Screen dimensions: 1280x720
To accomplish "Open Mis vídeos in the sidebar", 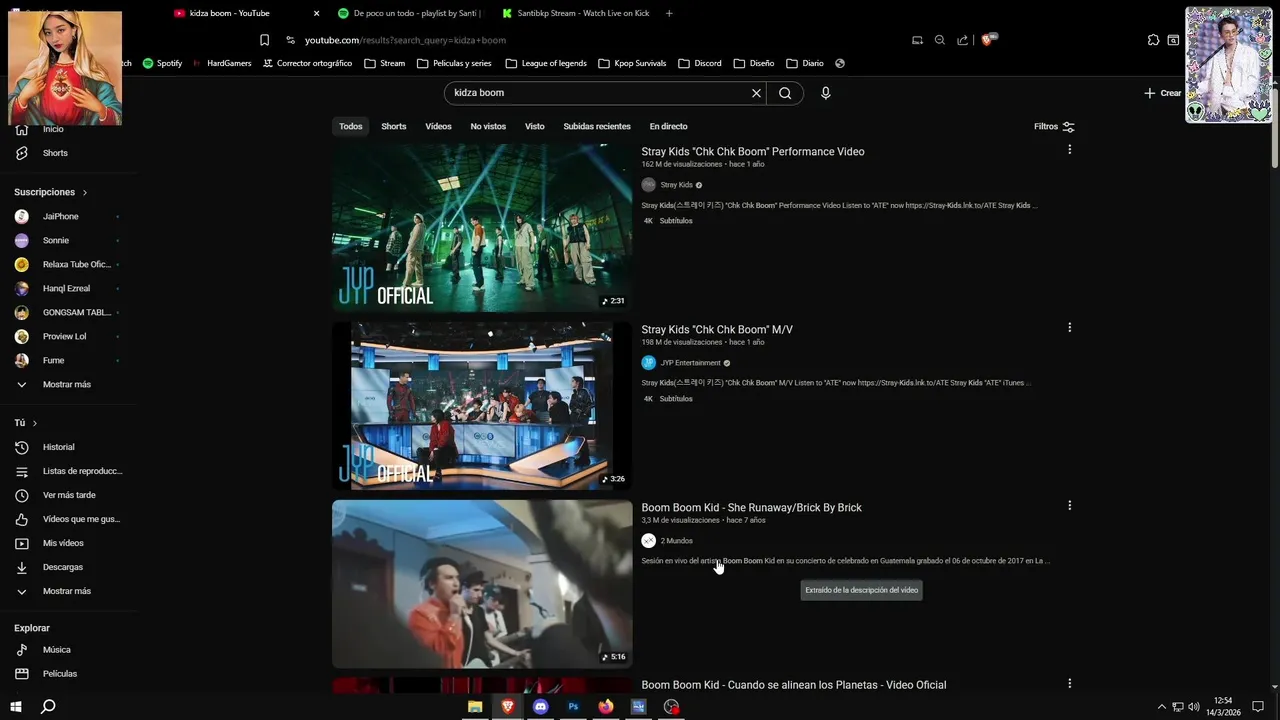I will click(x=63, y=543).
